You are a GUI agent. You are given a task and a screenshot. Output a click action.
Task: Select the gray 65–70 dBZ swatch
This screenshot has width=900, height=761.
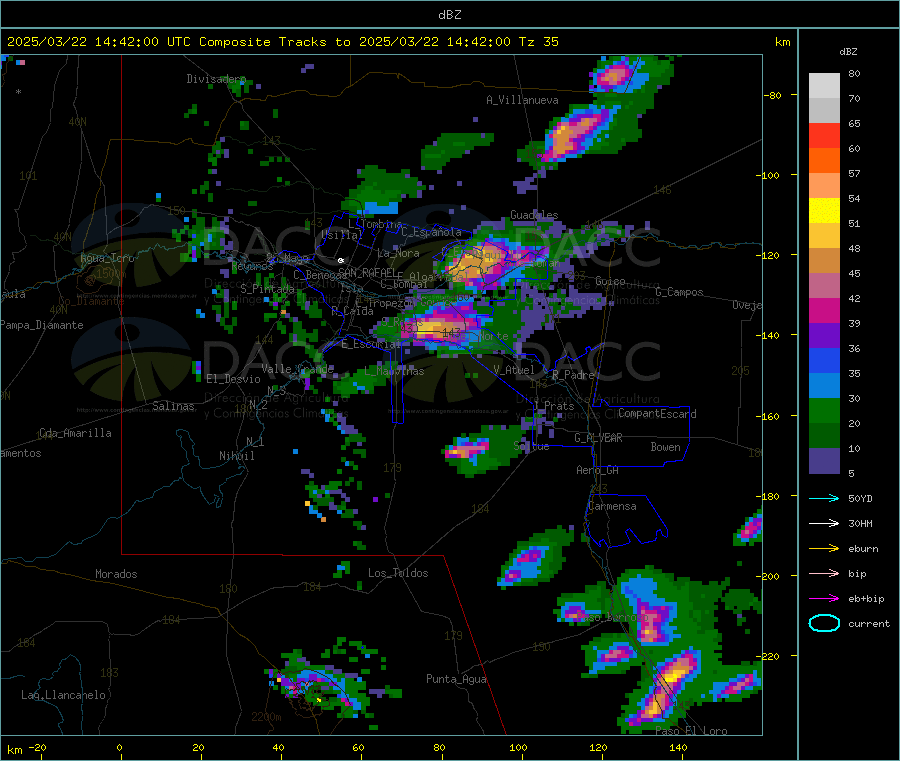point(824,111)
